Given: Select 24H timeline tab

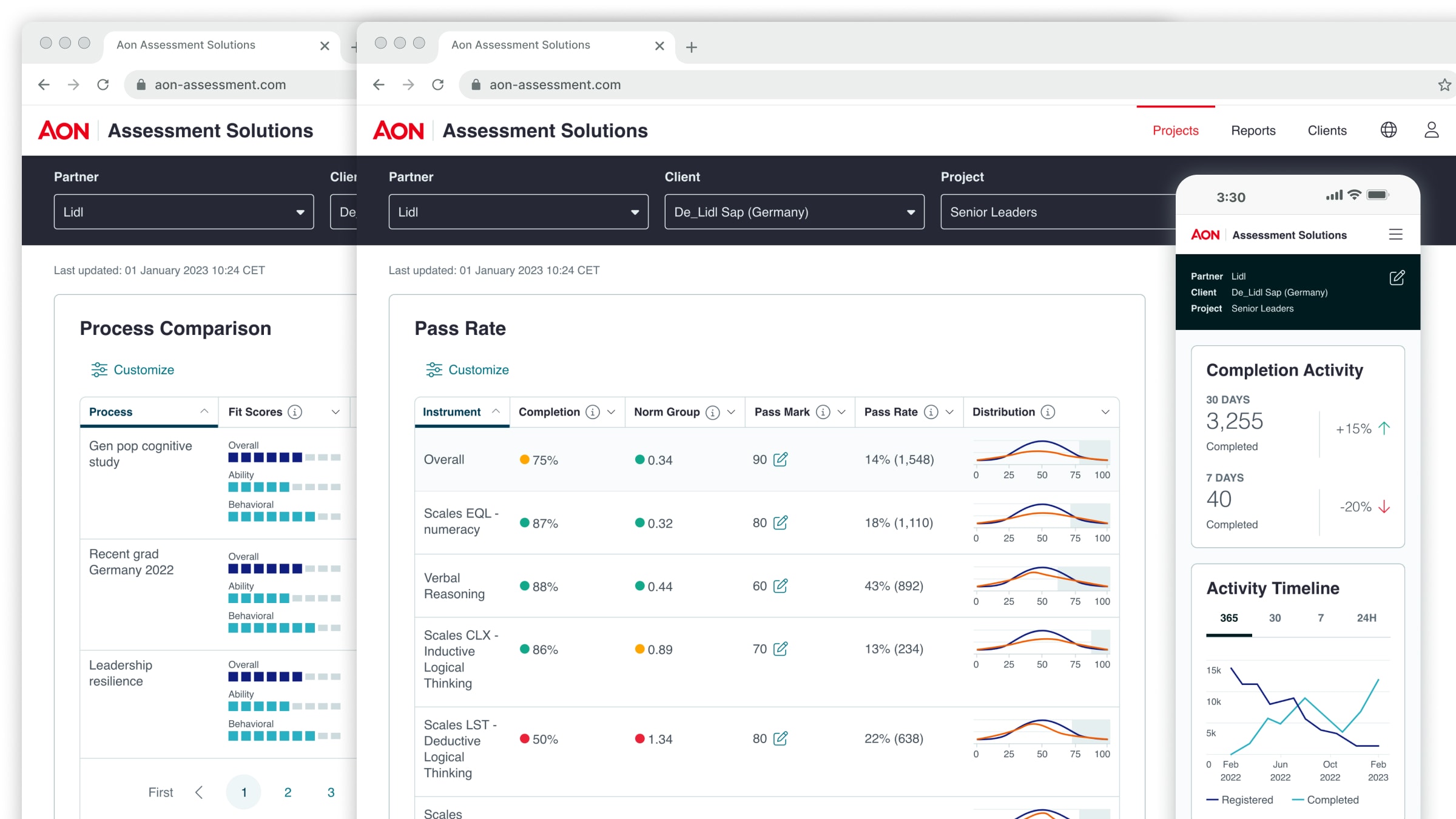Looking at the screenshot, I should coord(1366,618).
